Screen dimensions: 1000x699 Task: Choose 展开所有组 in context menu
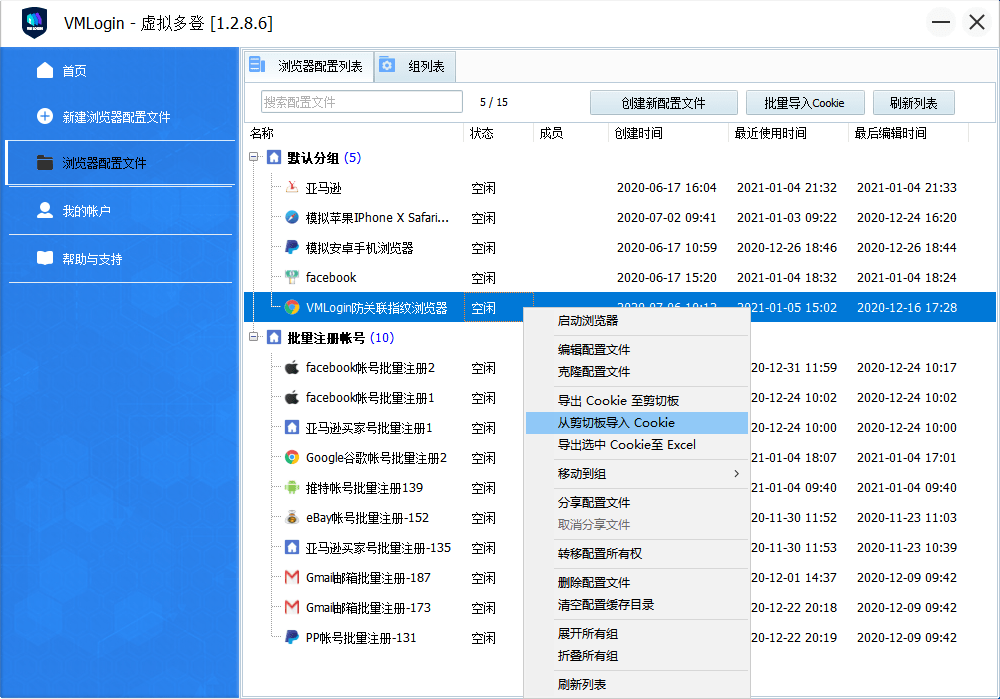[636, 633]
